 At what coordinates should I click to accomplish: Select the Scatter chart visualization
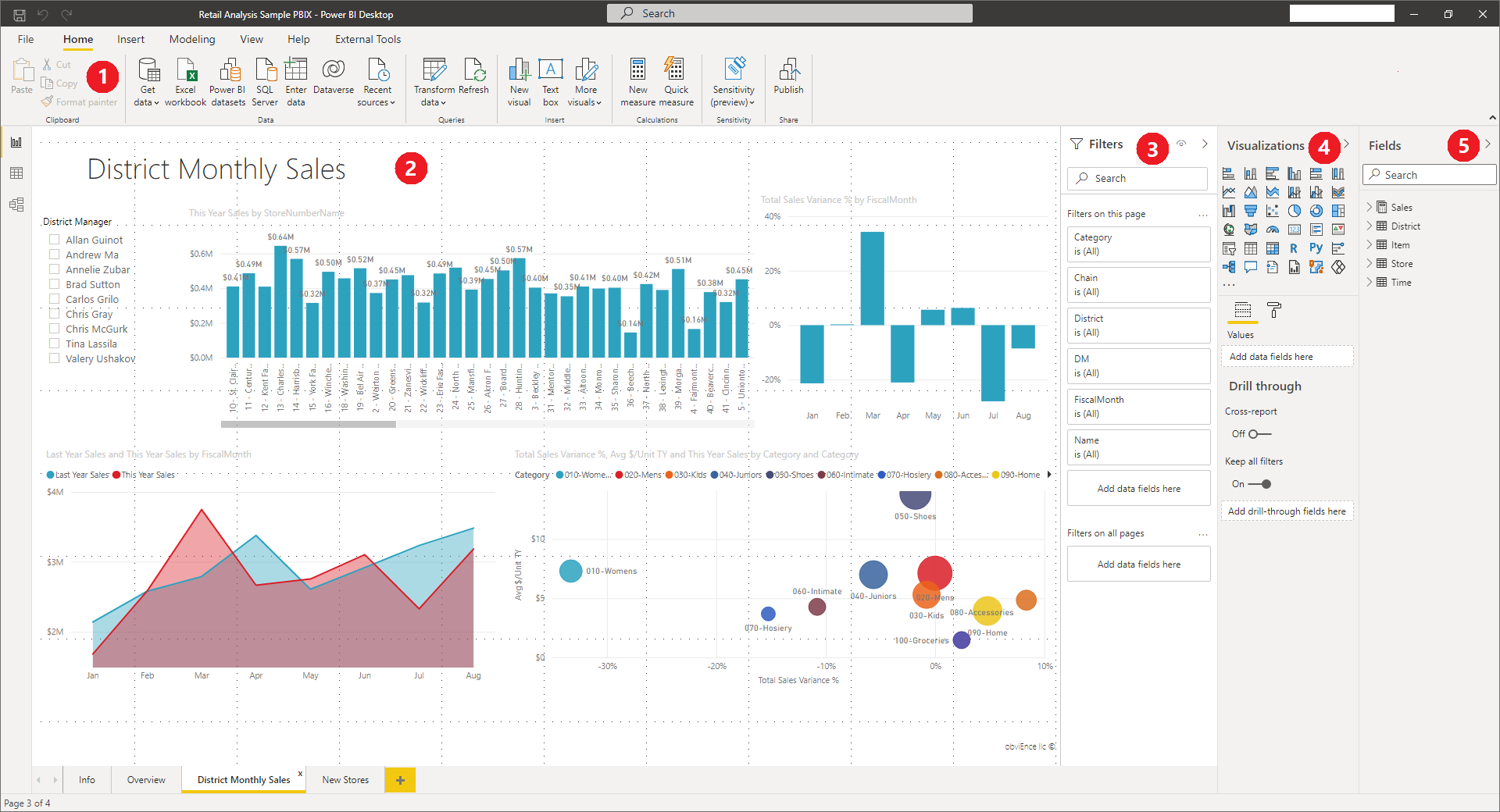(x=1273, y=211)
